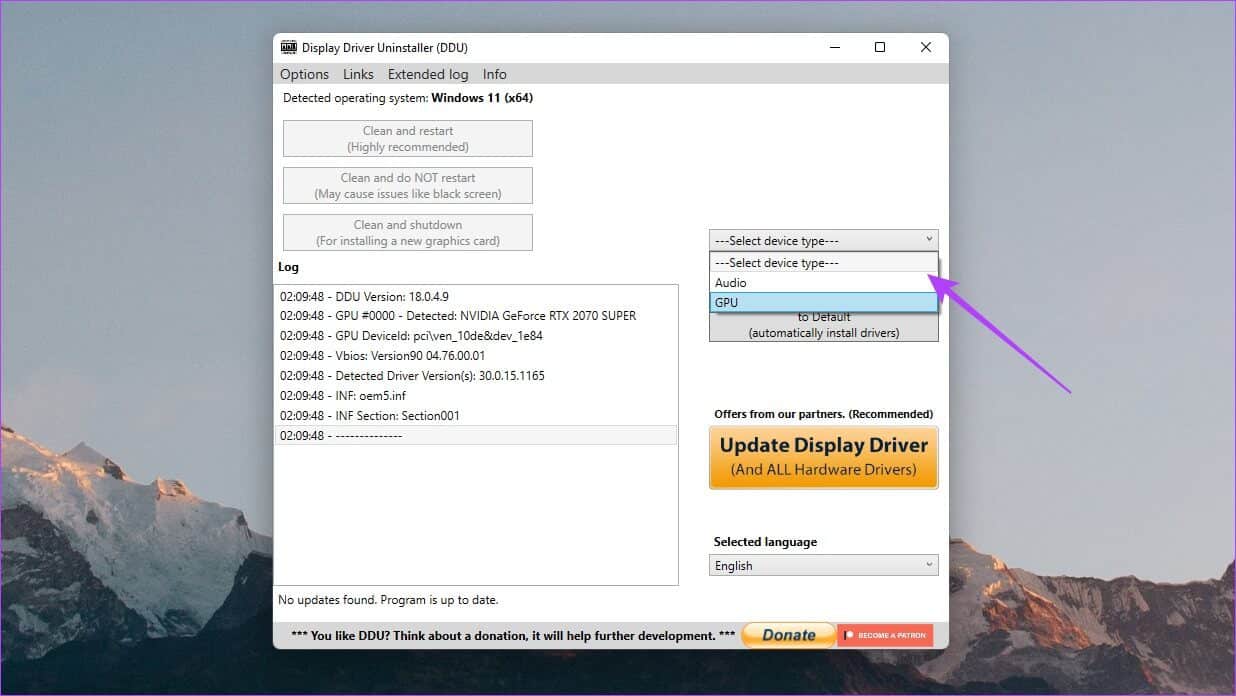The width and height of the screenshot is (1236, 696).
Task: Maximize the DDU window
Action: click(879, 47)
